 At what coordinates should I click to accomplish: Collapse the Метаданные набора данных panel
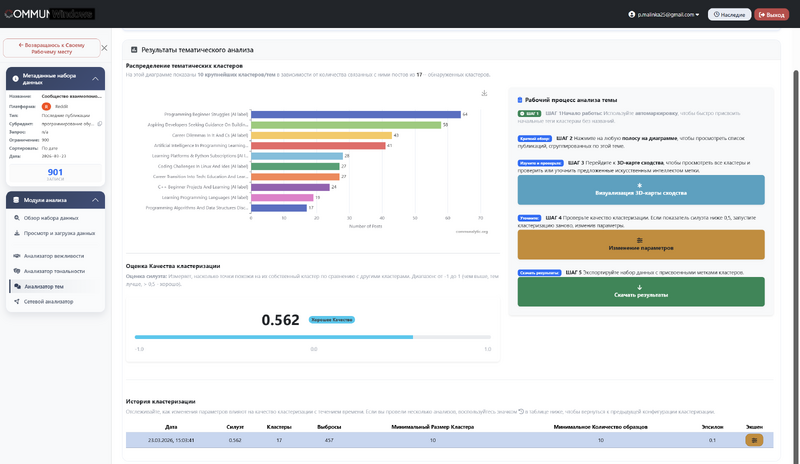point(95,78)
